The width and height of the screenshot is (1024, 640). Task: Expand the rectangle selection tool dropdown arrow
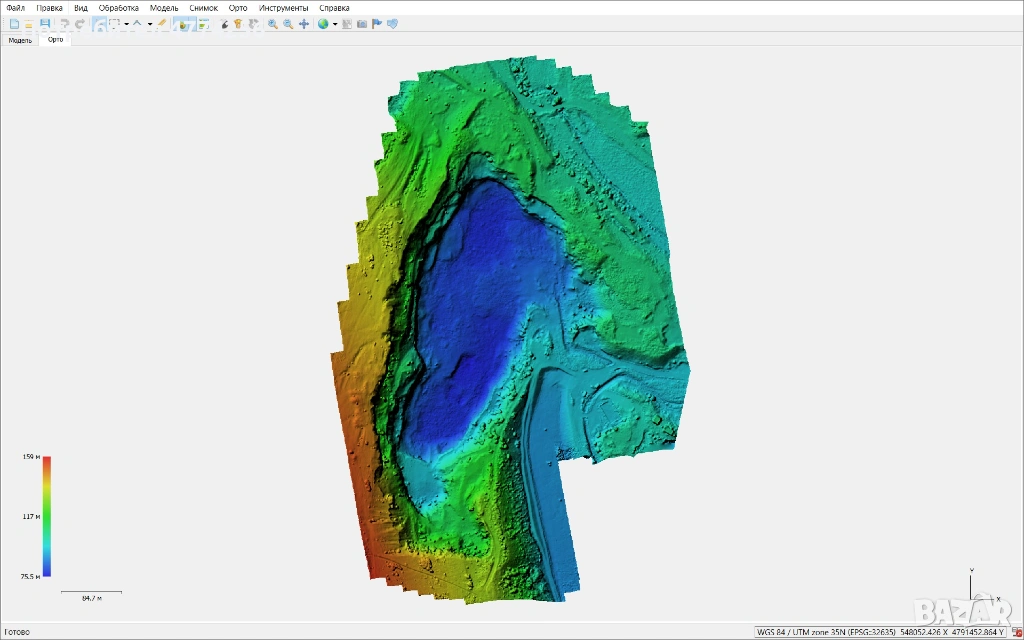pyautogui.click(x=125, y=24)
